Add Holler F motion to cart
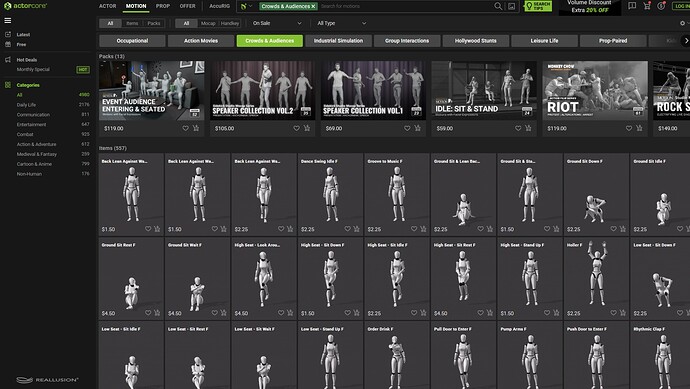The image size is (690, 389). (623, 313)
